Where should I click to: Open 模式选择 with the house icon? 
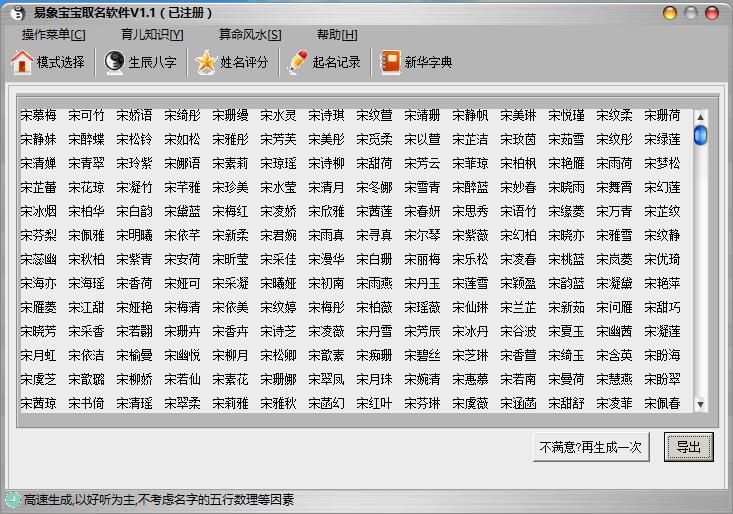point(22,62)
